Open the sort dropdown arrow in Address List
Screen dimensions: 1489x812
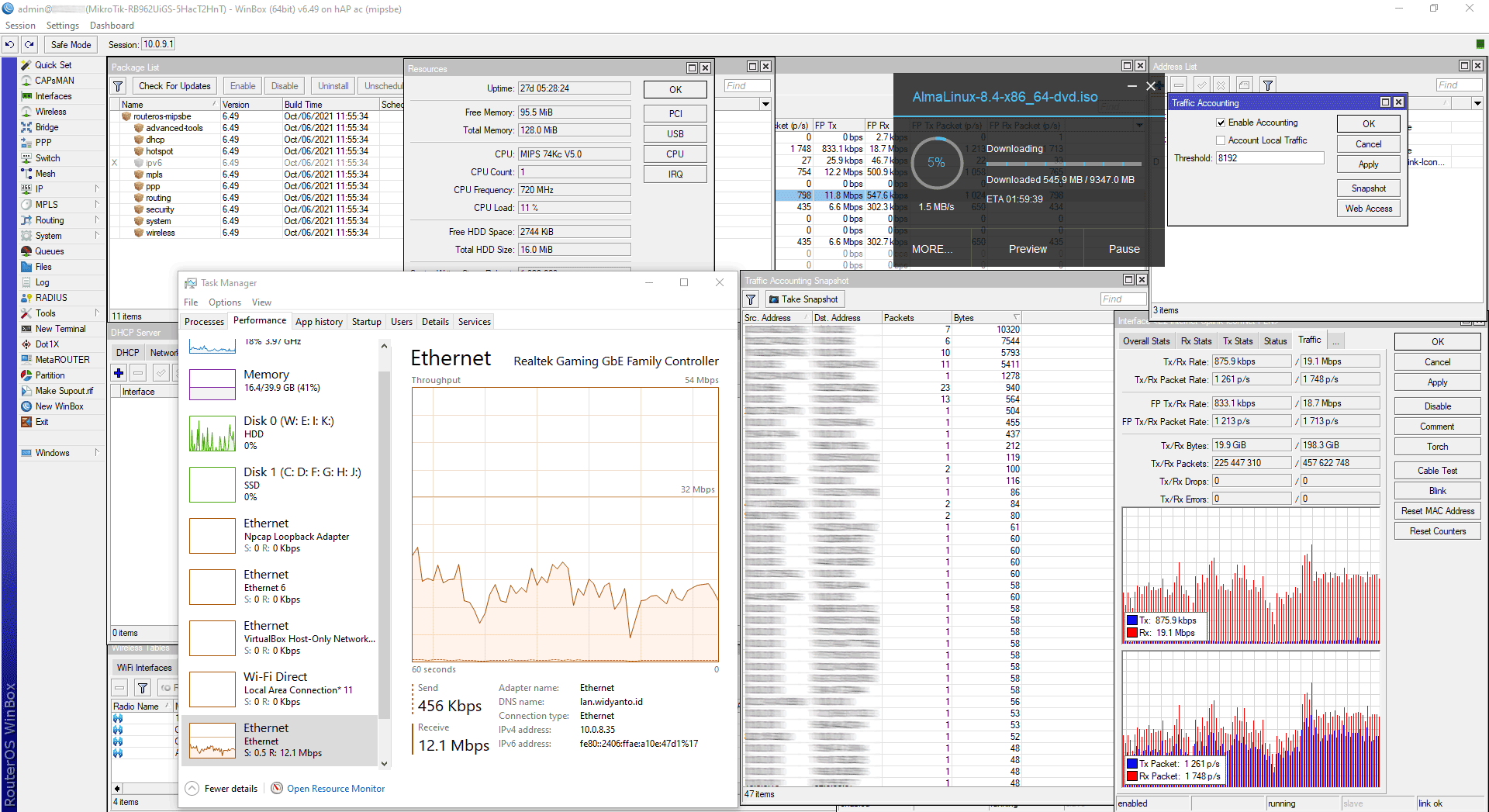pos(1477,102)
